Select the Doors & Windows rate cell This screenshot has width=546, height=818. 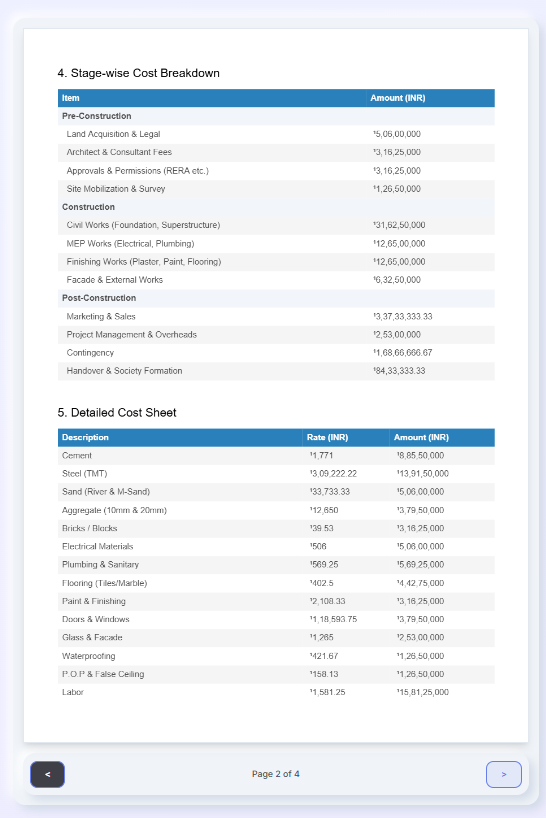click(346, 619)
